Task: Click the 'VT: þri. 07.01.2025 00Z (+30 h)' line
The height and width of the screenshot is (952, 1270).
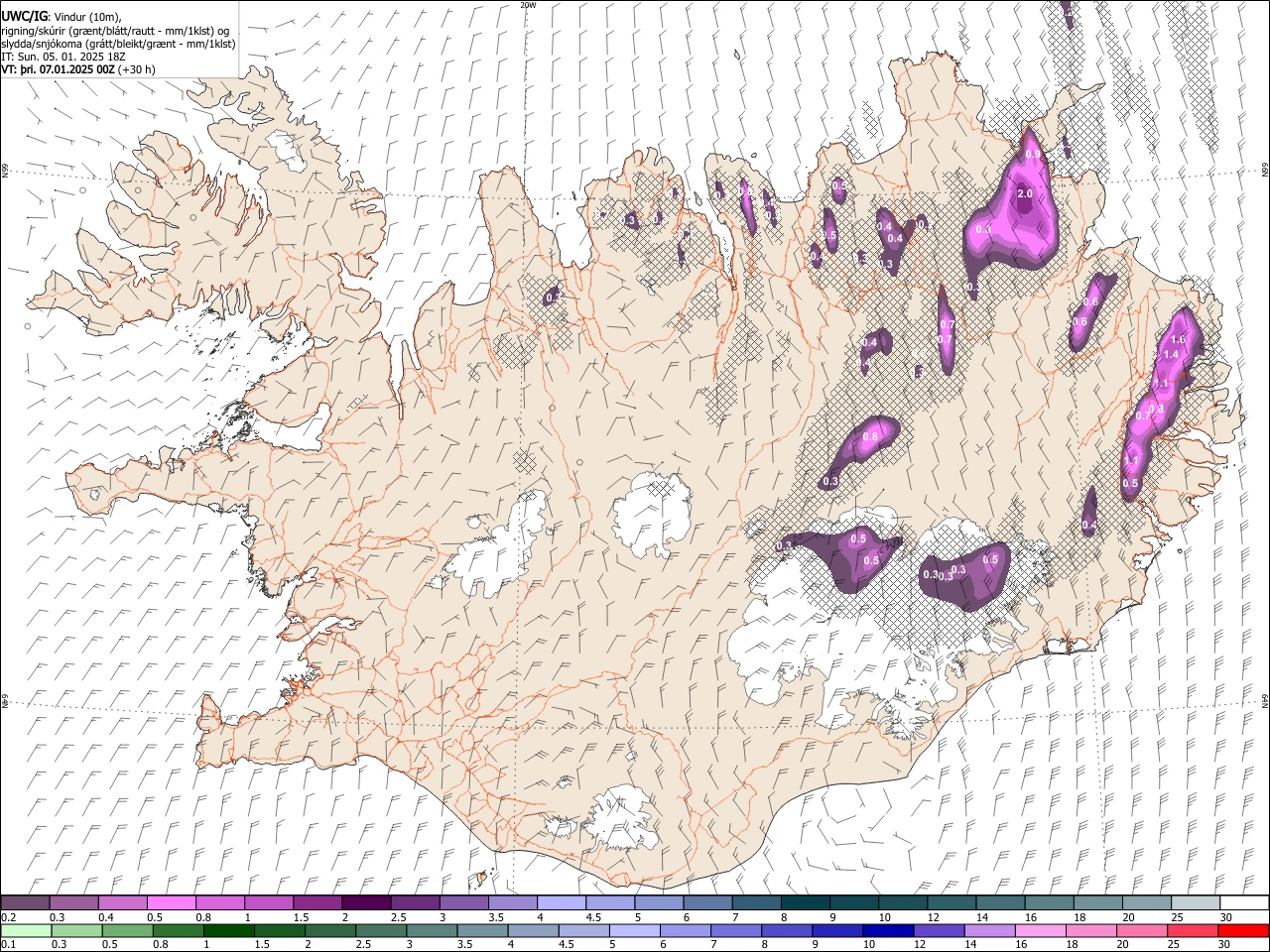Action: (x=78, y=69)
